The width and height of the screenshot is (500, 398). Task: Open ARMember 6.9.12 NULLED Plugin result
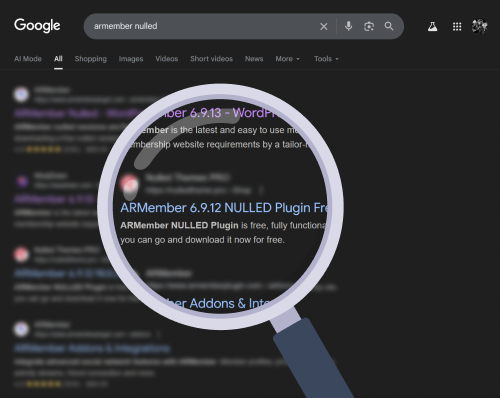(224, 208)
